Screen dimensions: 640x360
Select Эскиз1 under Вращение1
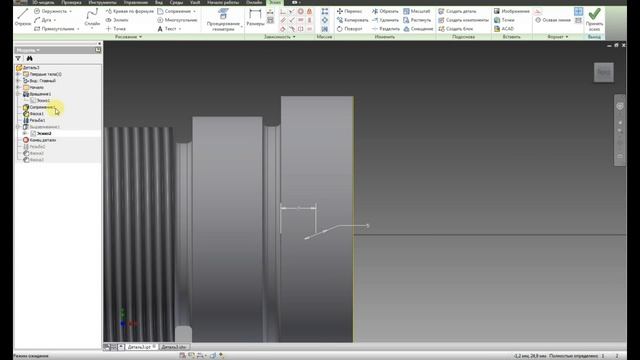(x=40, y=100)
